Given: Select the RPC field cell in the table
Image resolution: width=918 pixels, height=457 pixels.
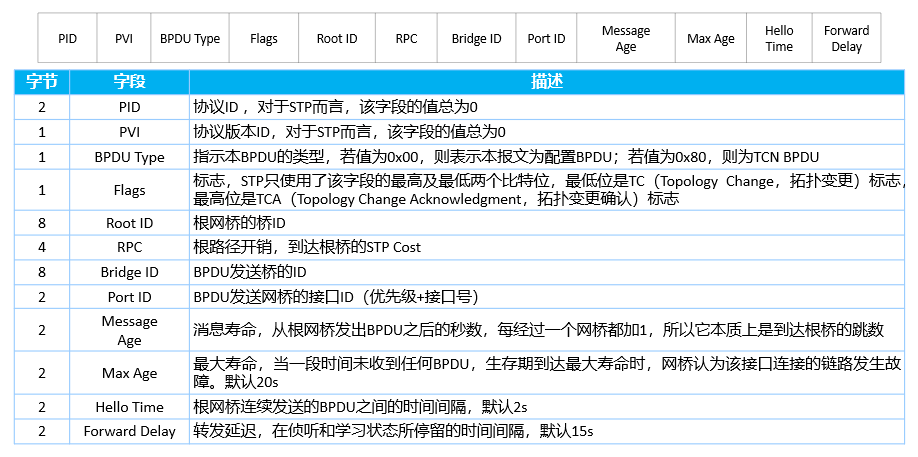Looking at the screenshot, I should click(129, 248).
